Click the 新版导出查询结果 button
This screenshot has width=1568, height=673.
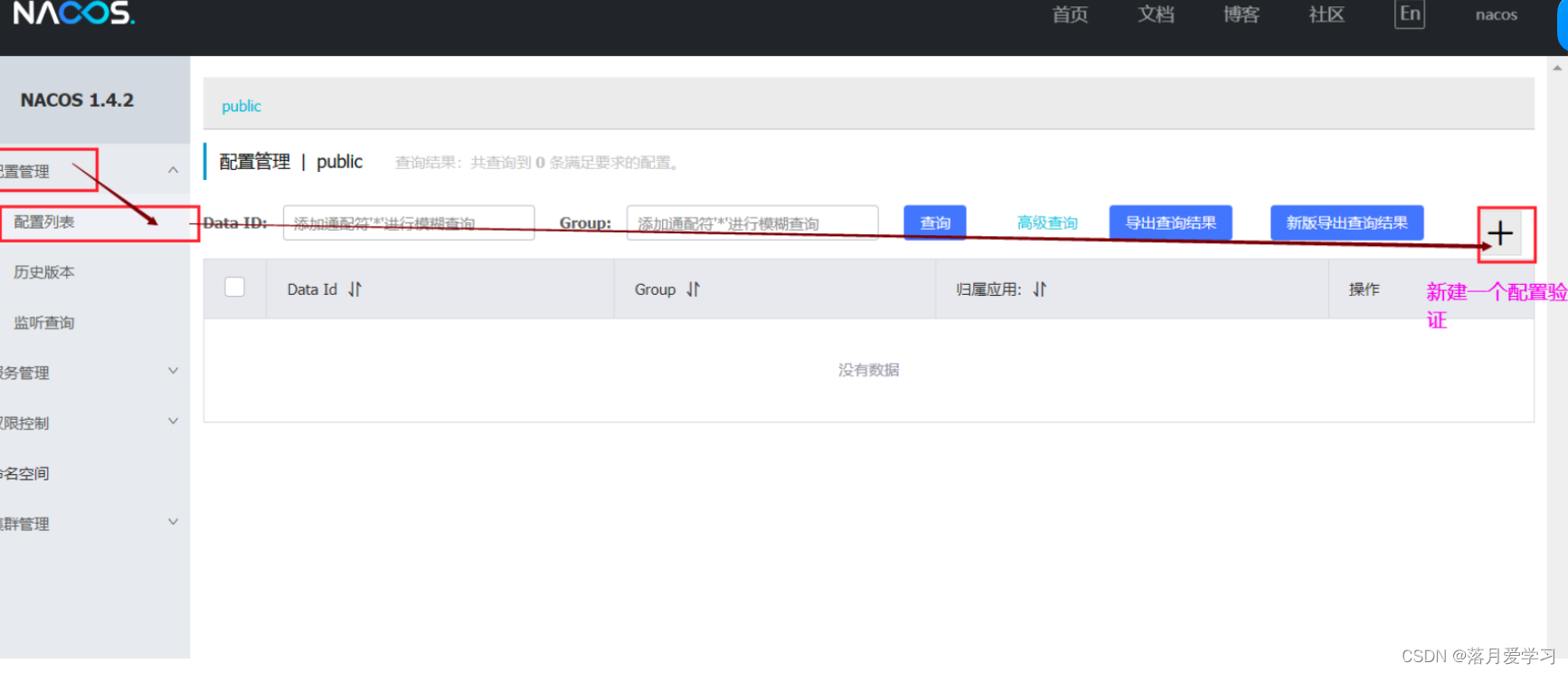[1347, 223]
